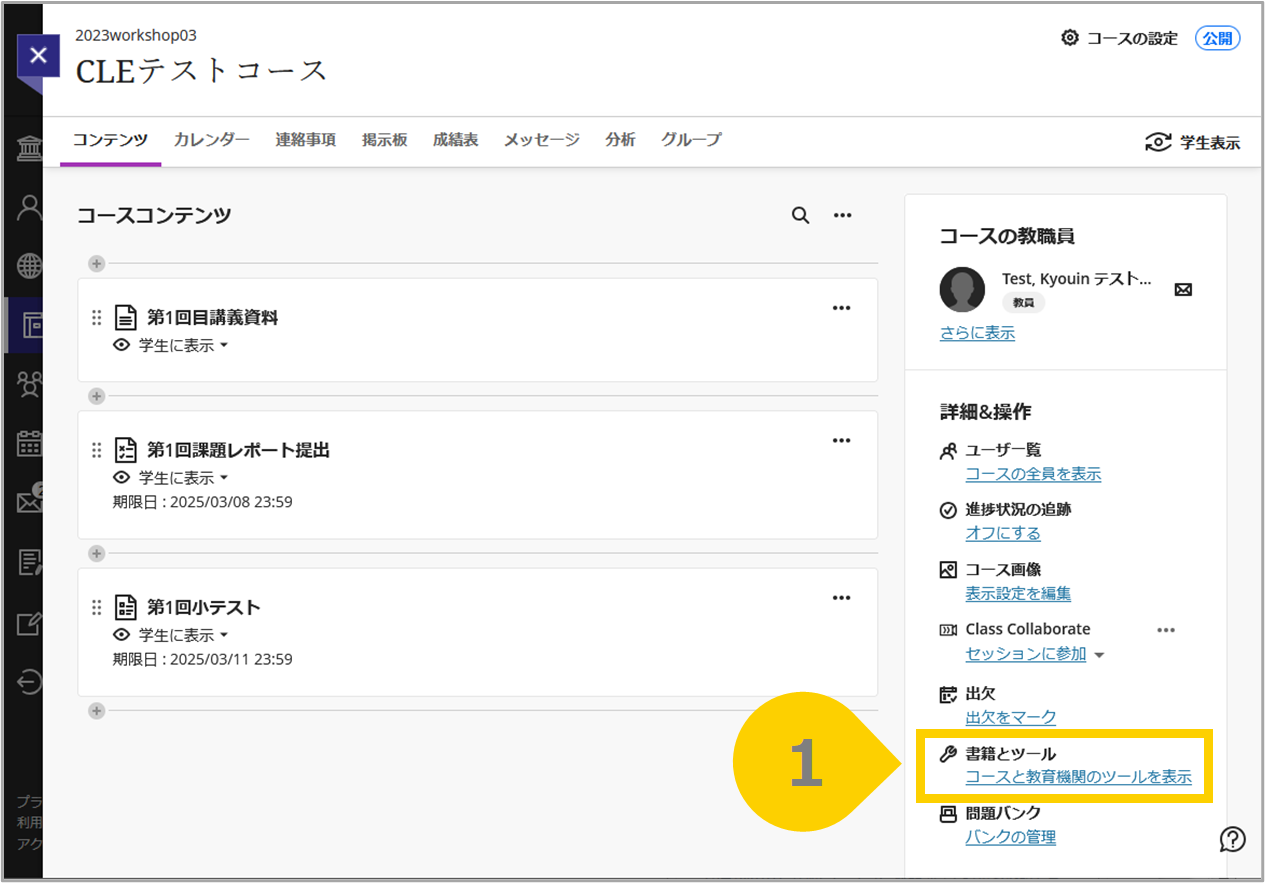Click drag handle of 第1回目講義資料
This screenshot has height=883, width=1265.
[97, 318]
